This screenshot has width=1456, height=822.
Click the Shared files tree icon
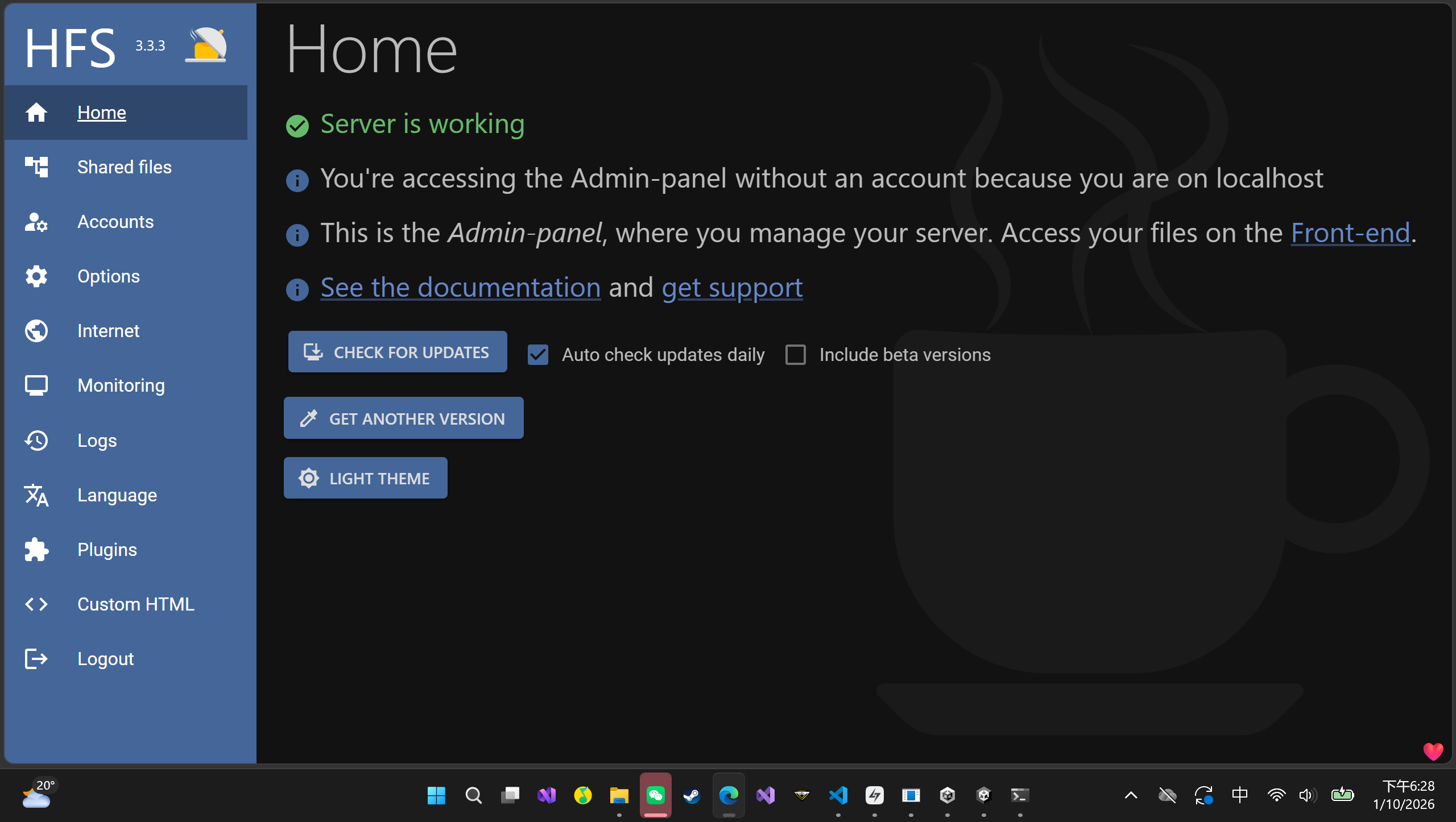point(36,167)
